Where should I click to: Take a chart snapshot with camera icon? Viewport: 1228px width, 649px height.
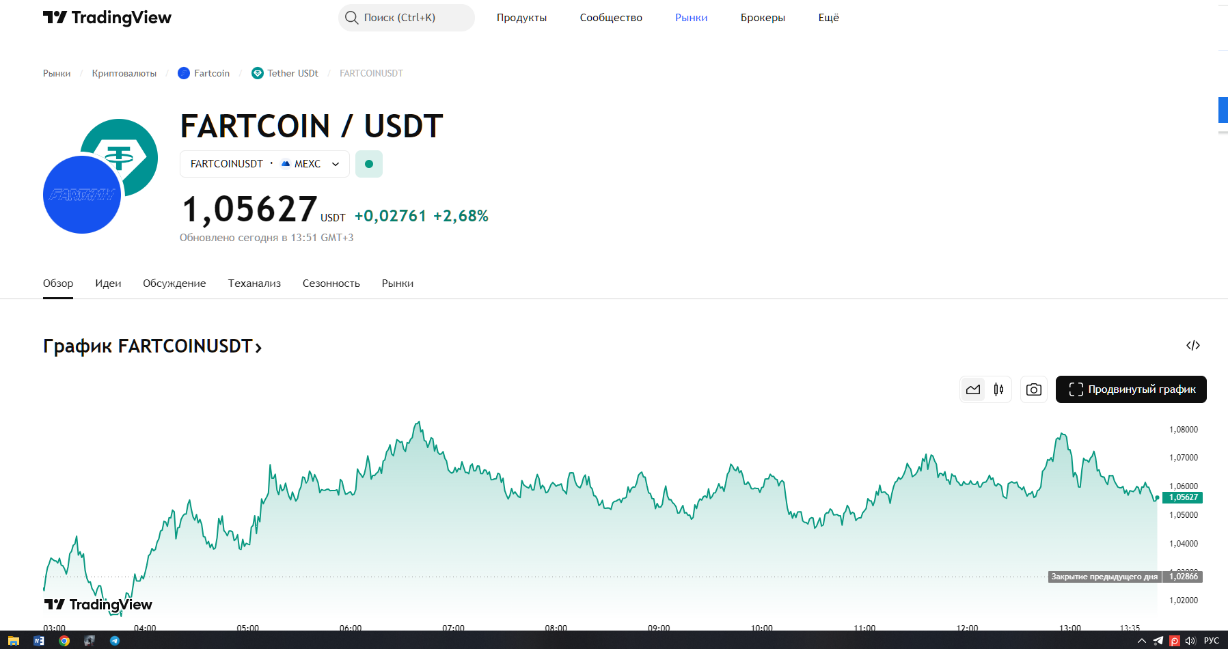1034,390
